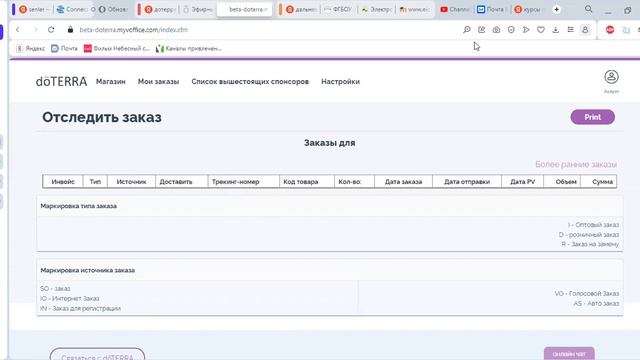Image resolution: width=640 pixels, height=360 pixels.
Task: Open the Более ранние заказы link
Action: [x=576, y=164]
